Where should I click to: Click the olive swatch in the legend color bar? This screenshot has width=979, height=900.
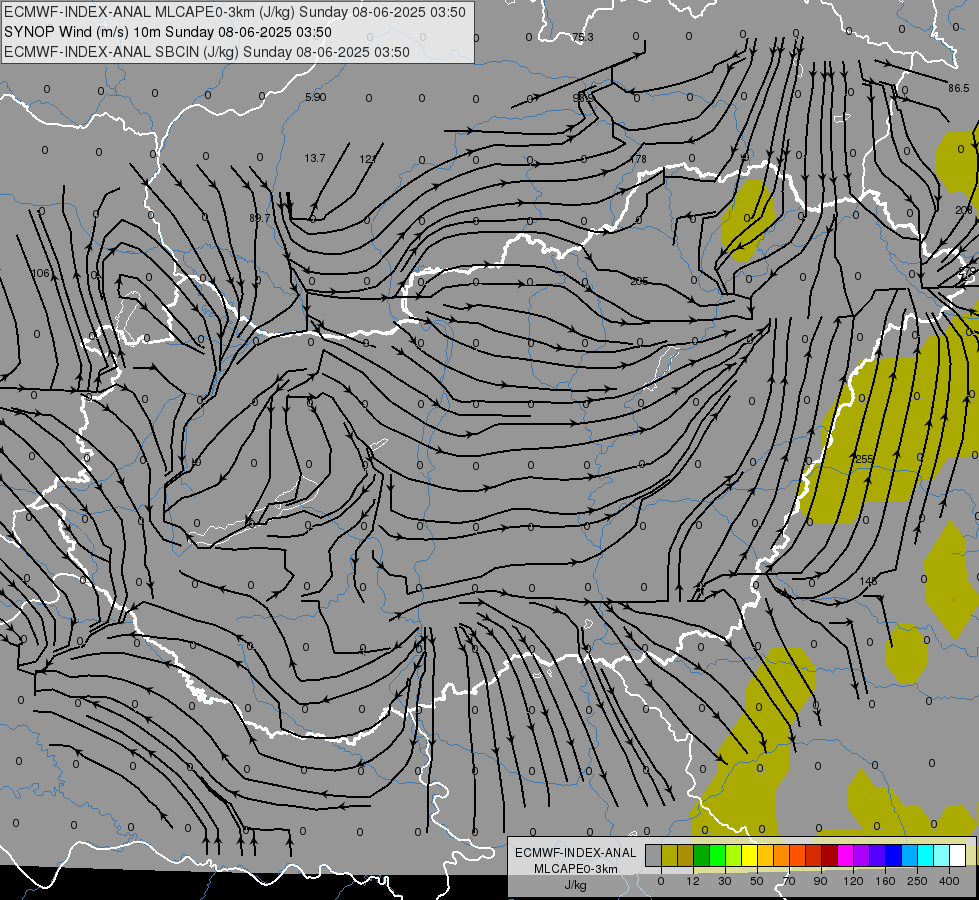(669, 855)
